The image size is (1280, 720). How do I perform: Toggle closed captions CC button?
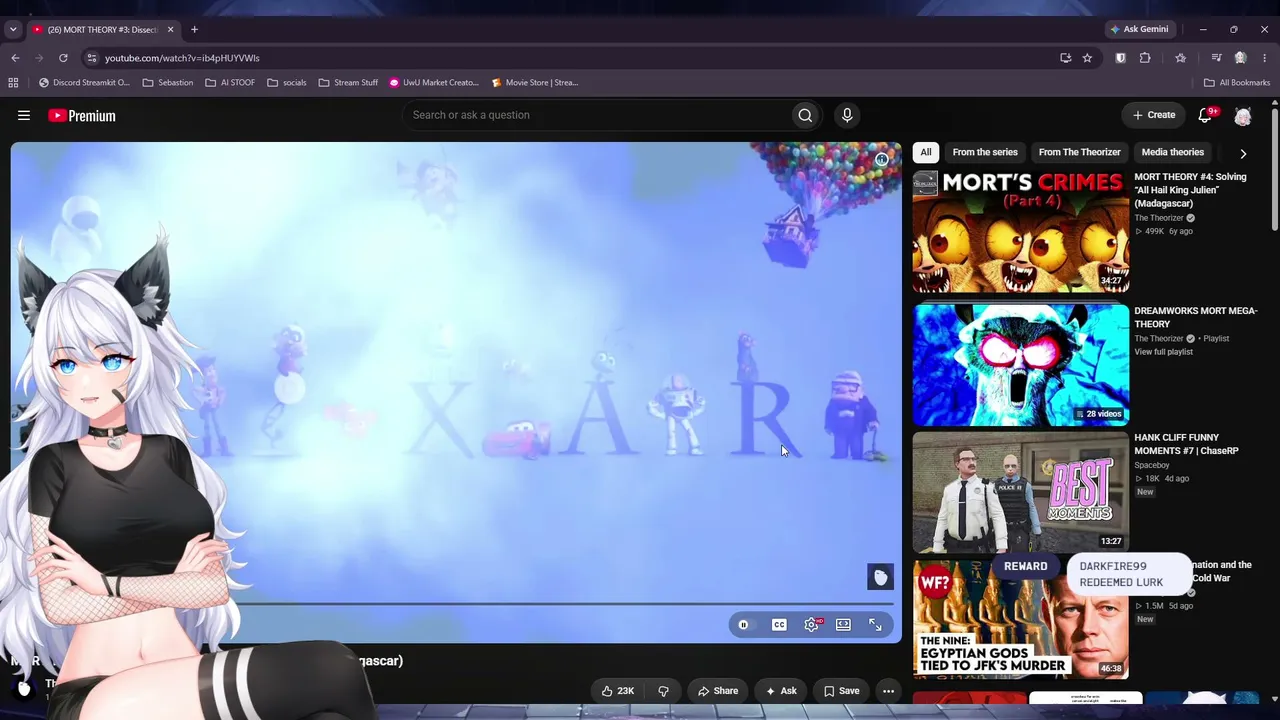pyautogui.click(x=779, y=625)
